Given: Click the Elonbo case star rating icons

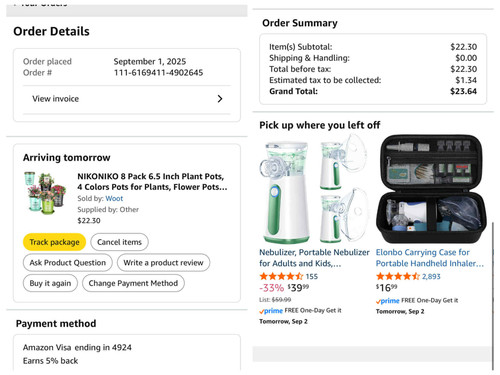Looking at the screenshot, I should (x=398, y=276).
